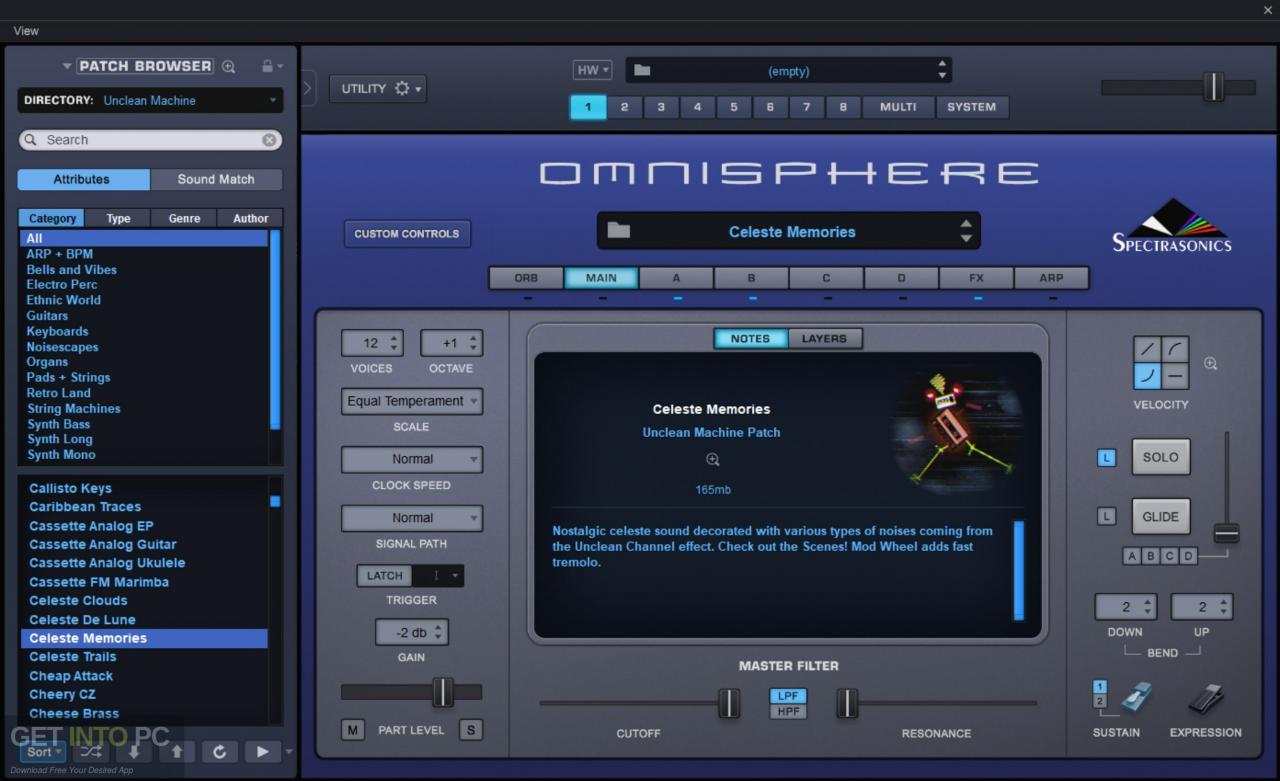Screen dimensions: 1280x781
Task: Select Layer A tab
Action: pos(676,278)
